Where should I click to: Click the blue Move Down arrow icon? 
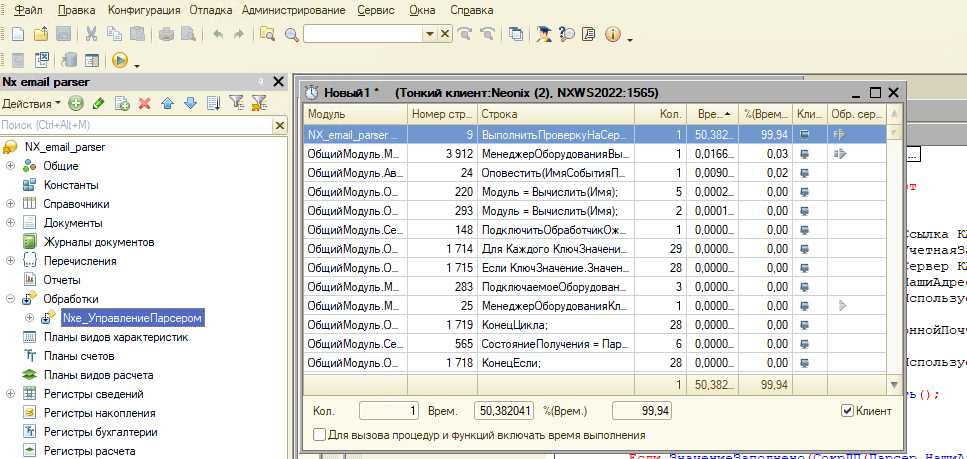(x=189, y=103)
